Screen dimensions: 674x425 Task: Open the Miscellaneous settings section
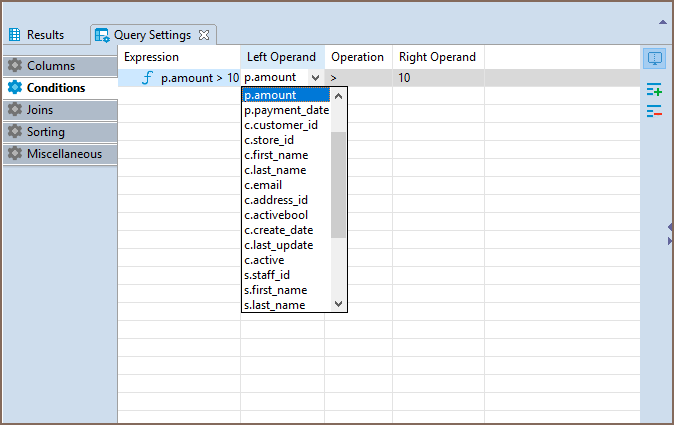60,154
